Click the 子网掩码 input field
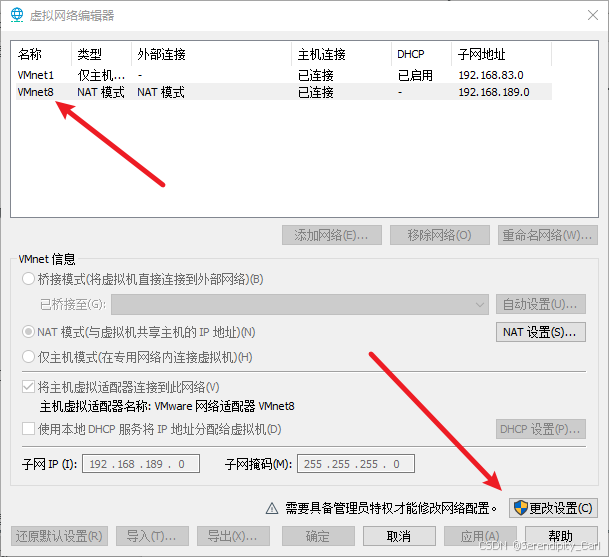The image size is (609, 557). (x=356, y=464)
